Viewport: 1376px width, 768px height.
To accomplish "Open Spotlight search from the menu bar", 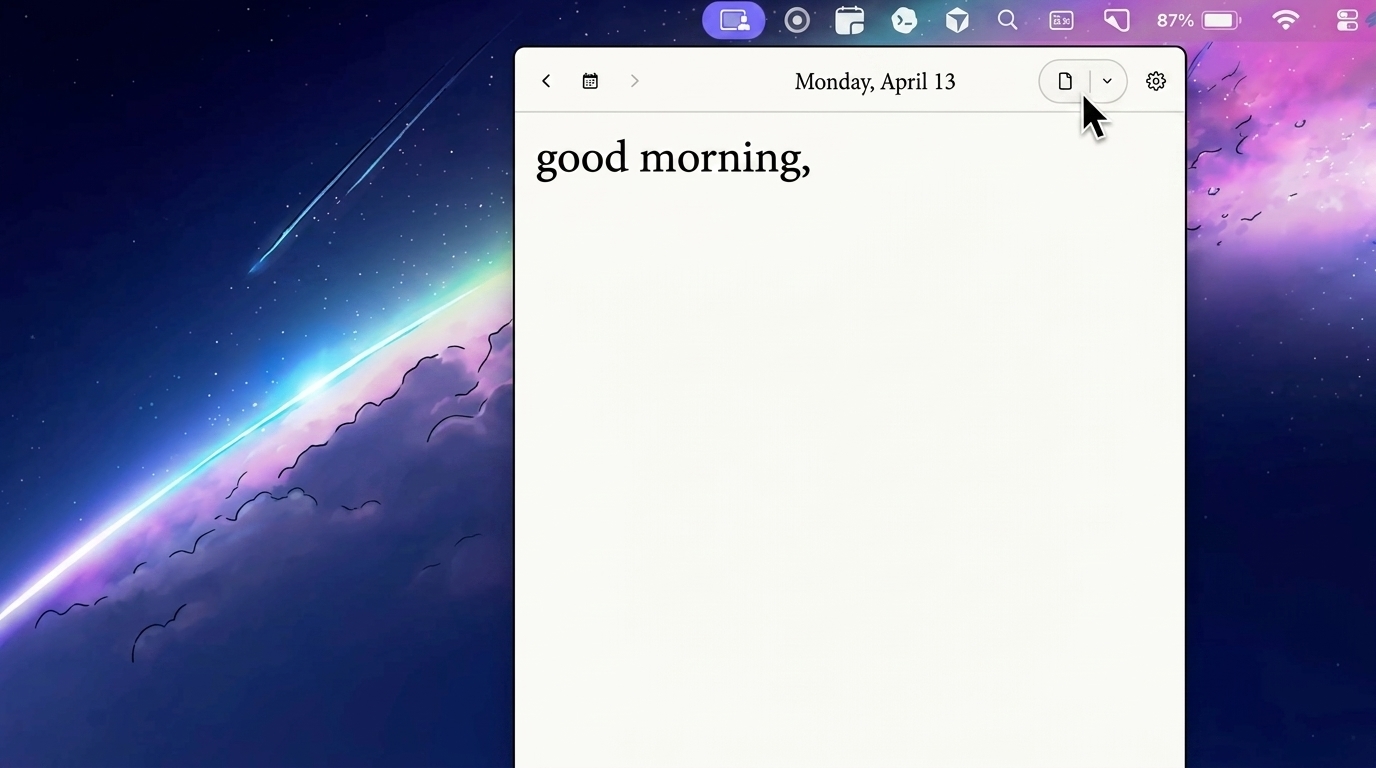I will [x=1007, y=20].
